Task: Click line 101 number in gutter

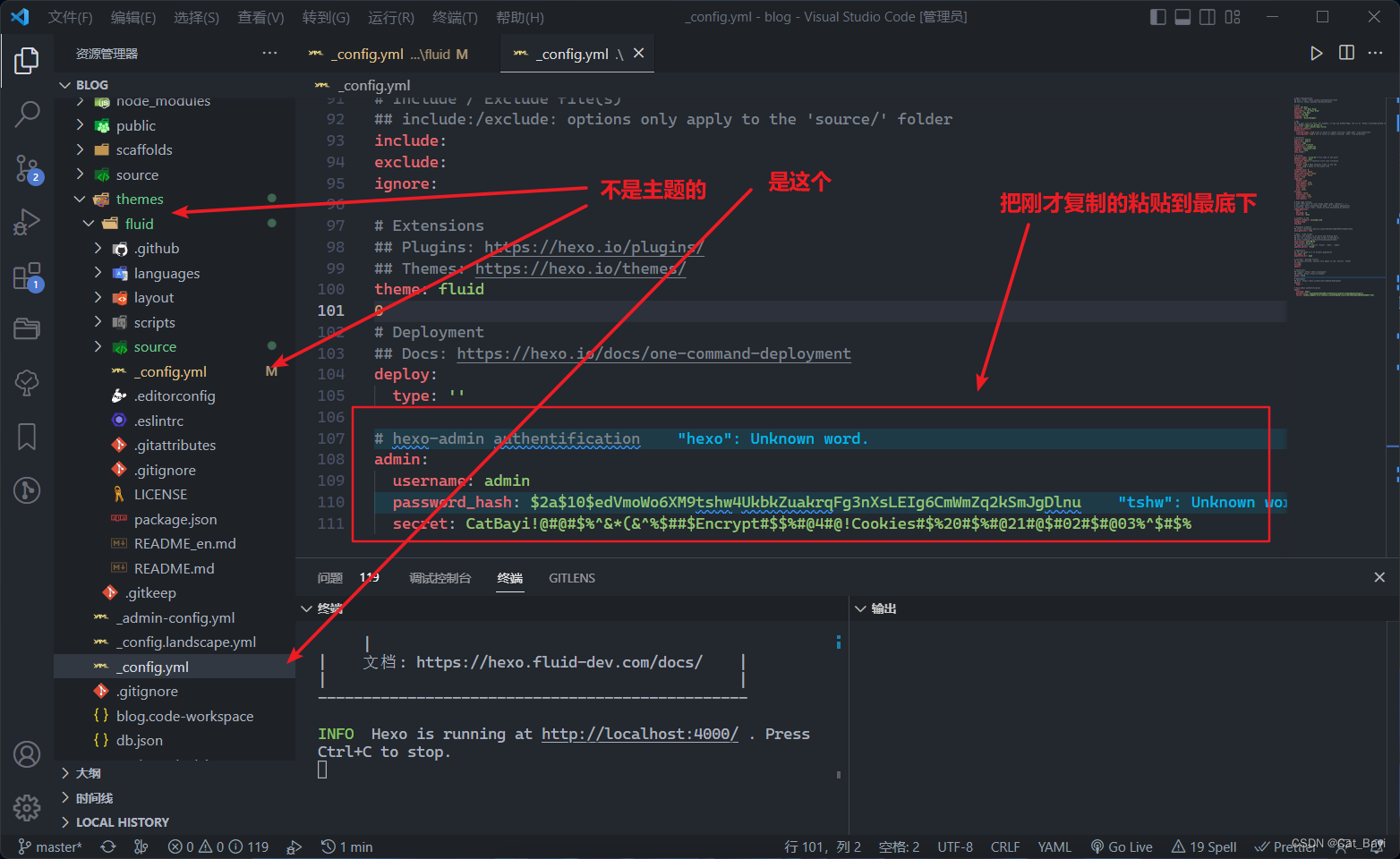Action: (330, 310)
